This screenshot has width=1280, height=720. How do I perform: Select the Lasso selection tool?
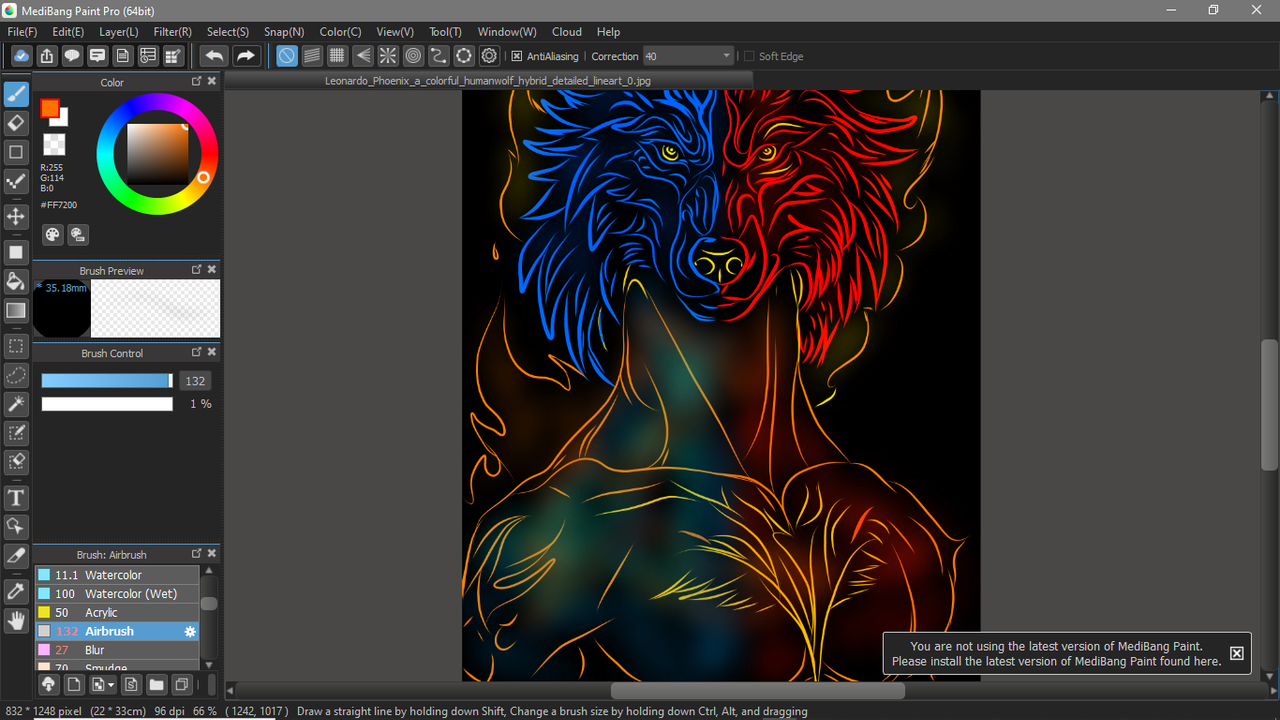pyautogui.click(x=16, y=375)
